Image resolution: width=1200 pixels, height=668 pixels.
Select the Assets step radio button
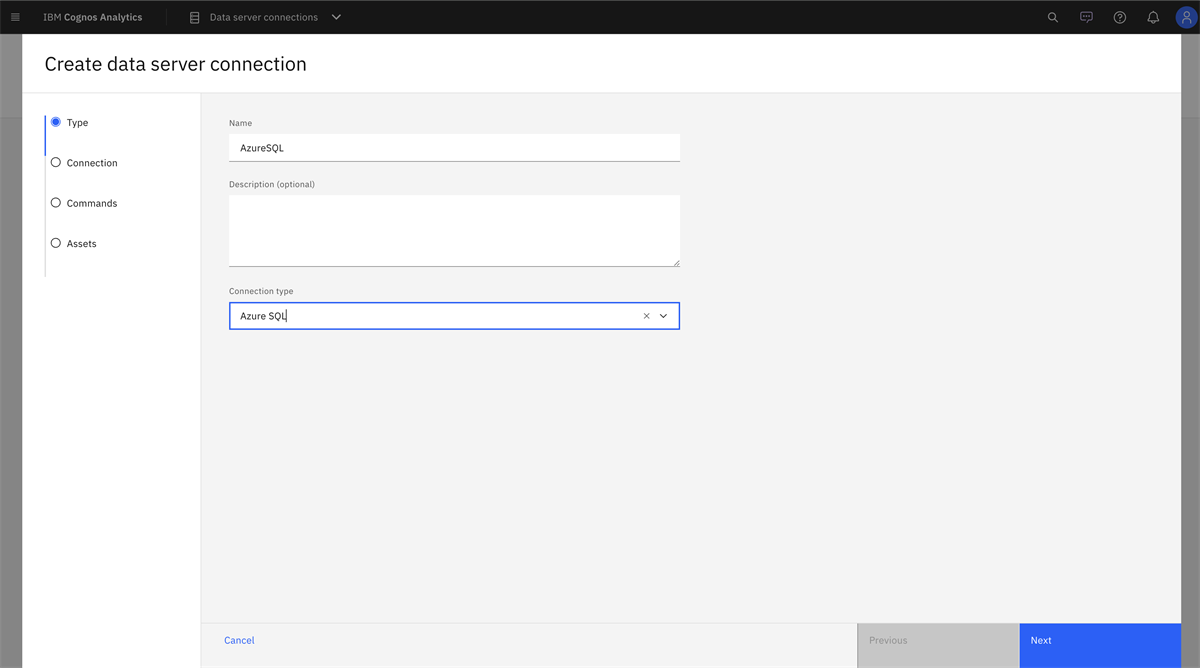pos(55,242)
